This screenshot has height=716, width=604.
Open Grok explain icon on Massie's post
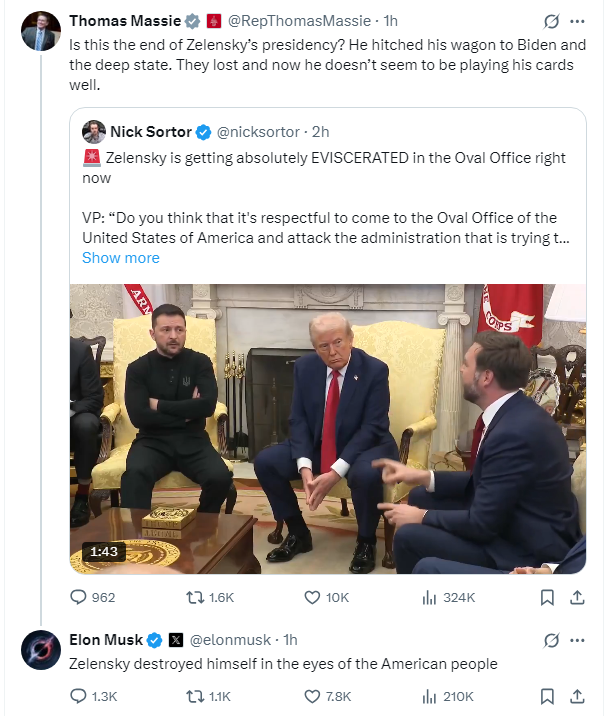point(551,21)
